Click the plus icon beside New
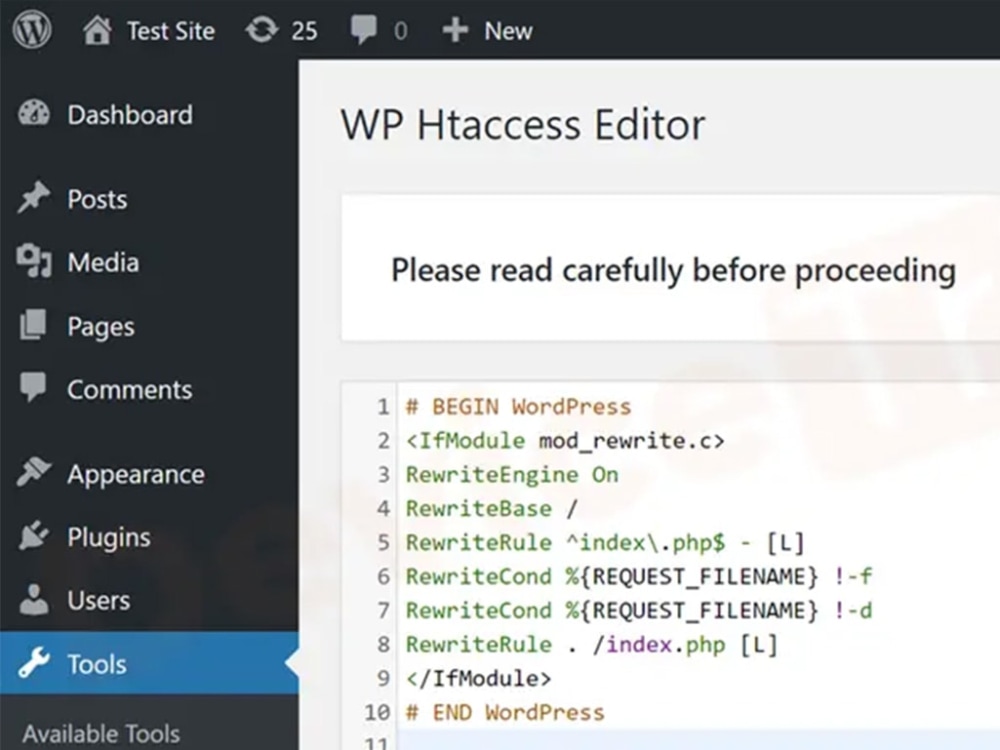 pyautogui.click(x=455, y=31)
